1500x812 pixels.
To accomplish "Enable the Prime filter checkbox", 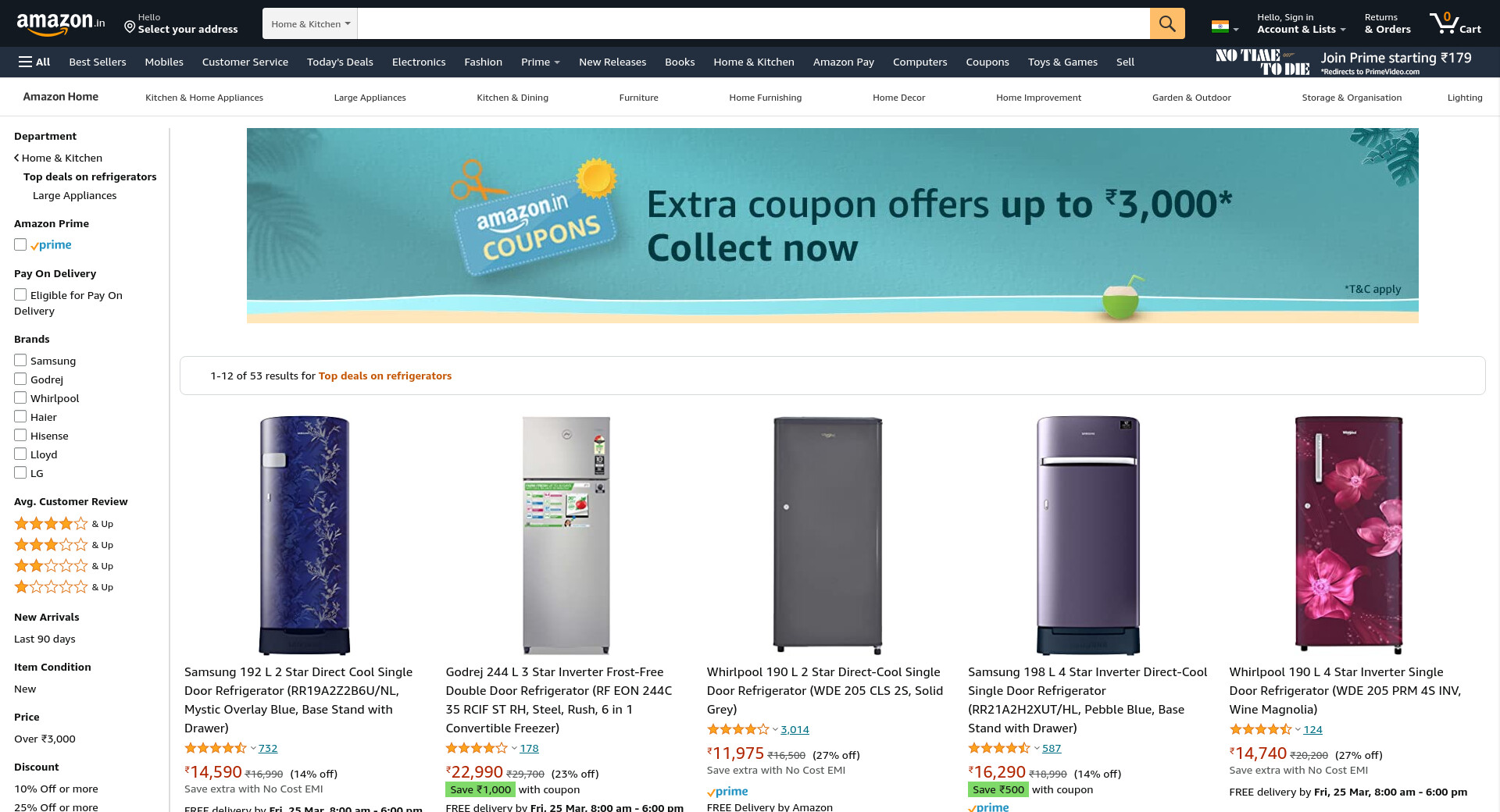I will coord(20,244).
